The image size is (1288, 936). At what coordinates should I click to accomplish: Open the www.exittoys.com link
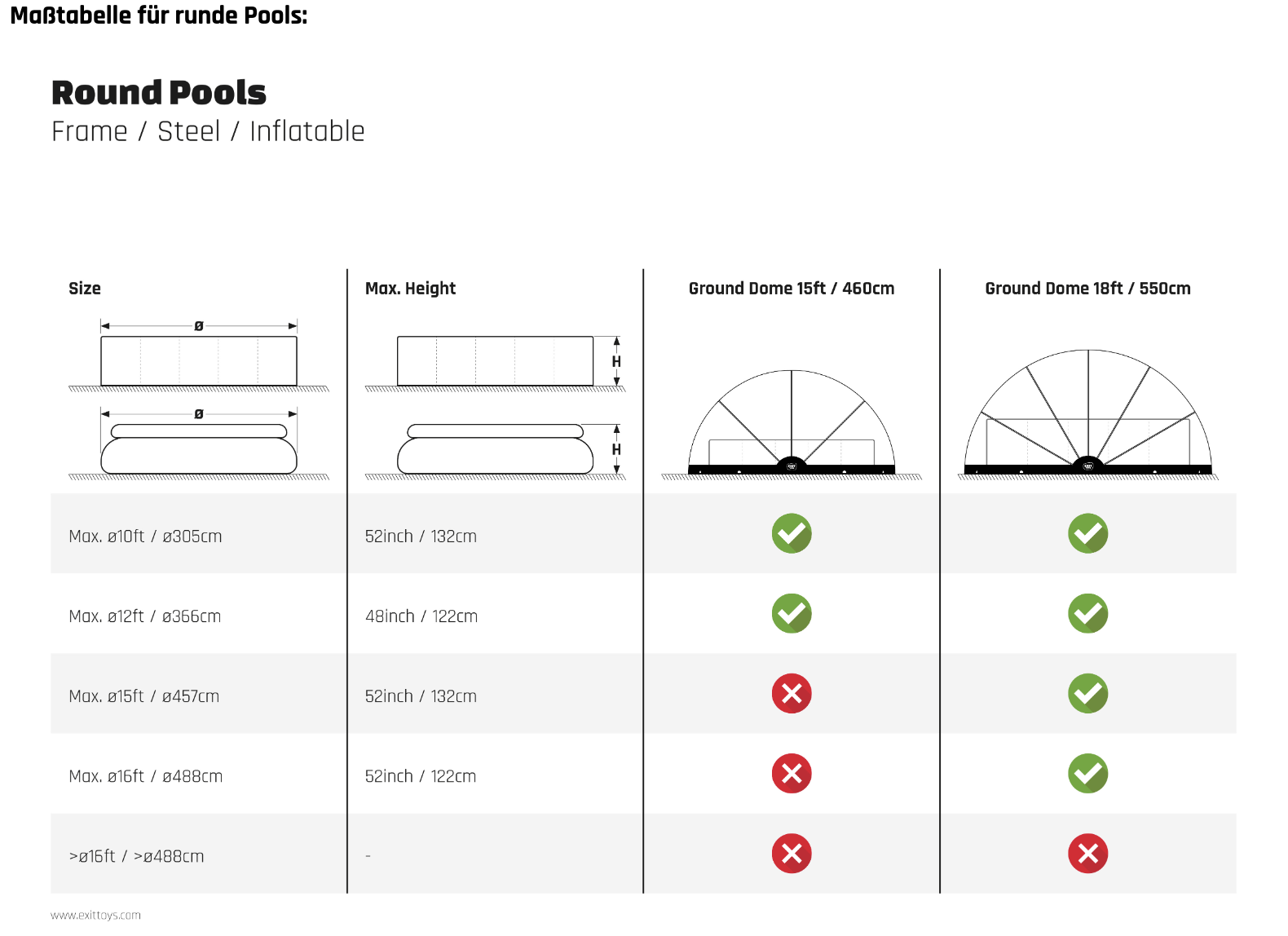tap(95, 916)
